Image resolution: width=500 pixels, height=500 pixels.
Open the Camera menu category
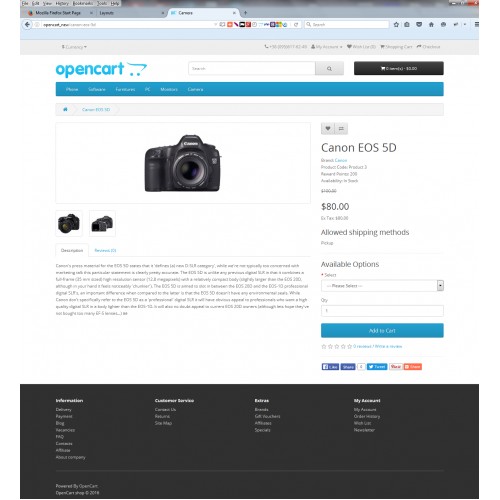point(195,89)
